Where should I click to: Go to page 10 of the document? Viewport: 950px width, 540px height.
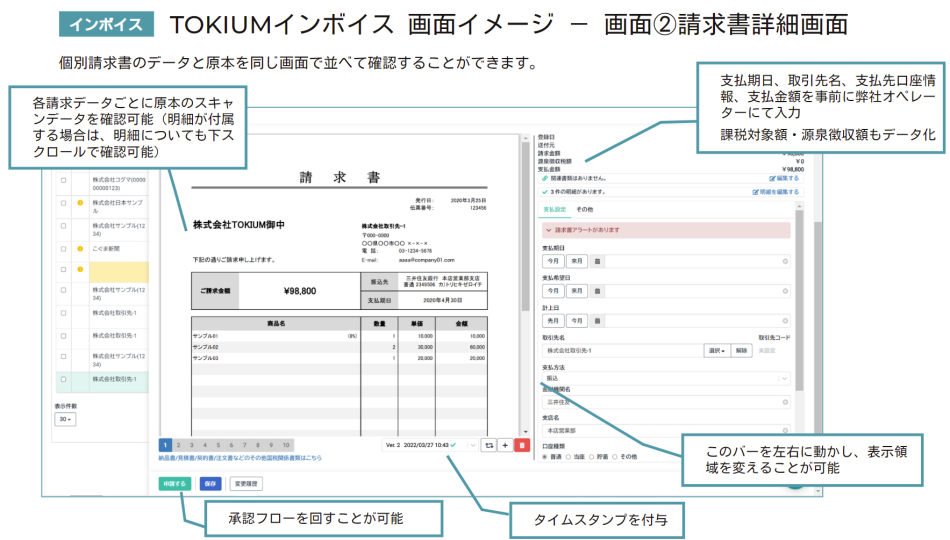286,445
